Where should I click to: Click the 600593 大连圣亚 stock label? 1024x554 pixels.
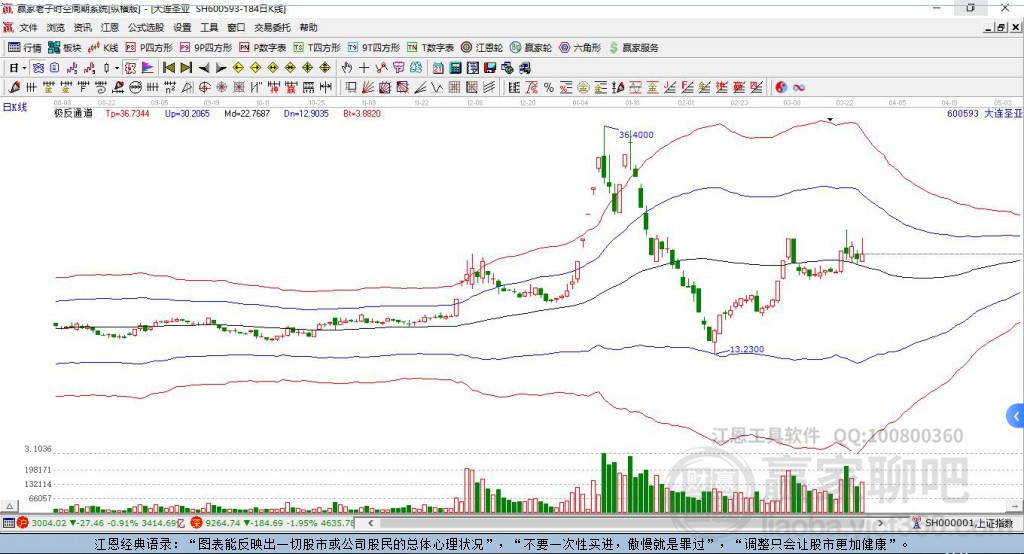click(984, 113)
